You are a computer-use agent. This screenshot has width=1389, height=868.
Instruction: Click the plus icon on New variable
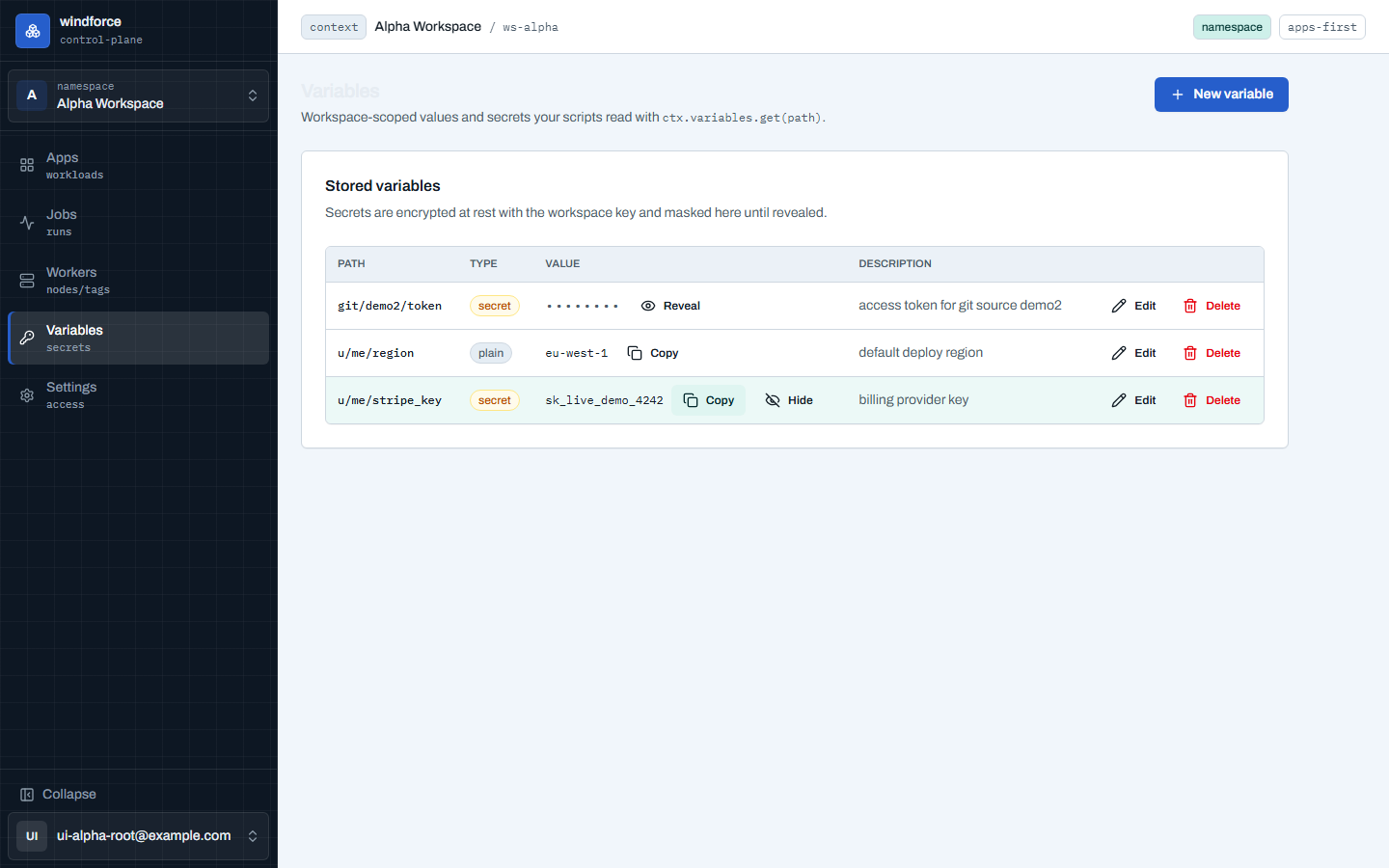(x=1178, y=95)
